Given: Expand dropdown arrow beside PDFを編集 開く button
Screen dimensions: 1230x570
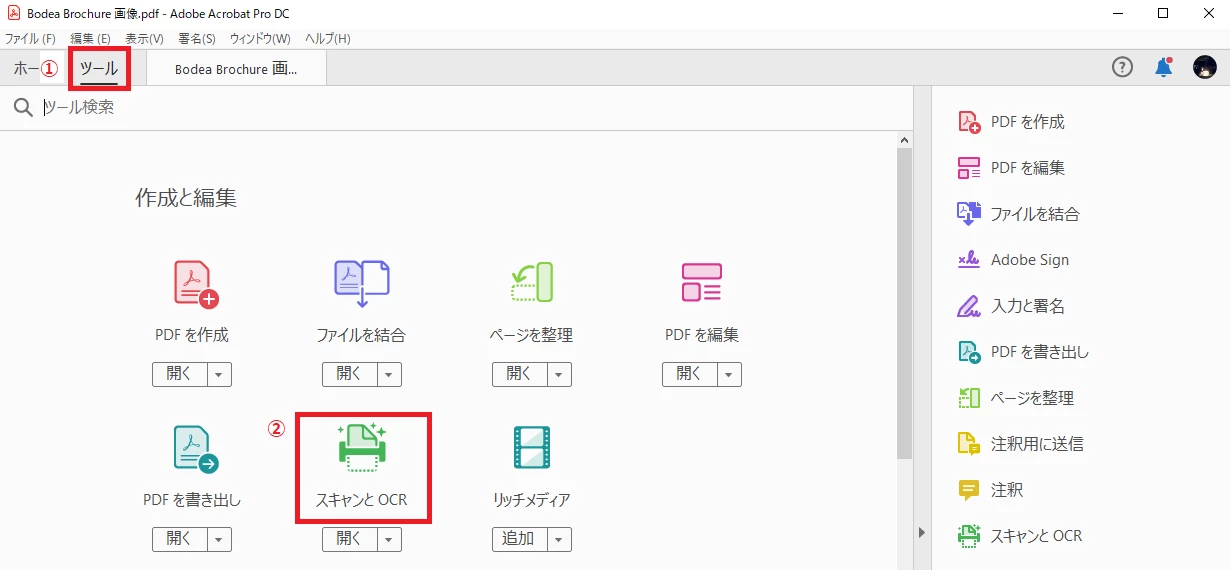Looking at the screenshot, I should (730, 375).
